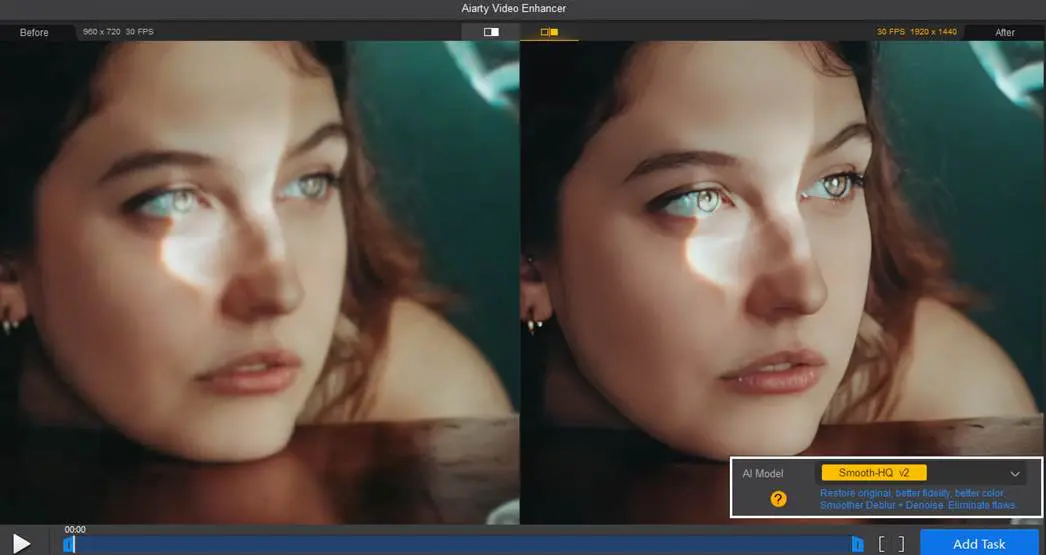Select the Before label tab
The image size is (1046, 555).
pos(34,33)
